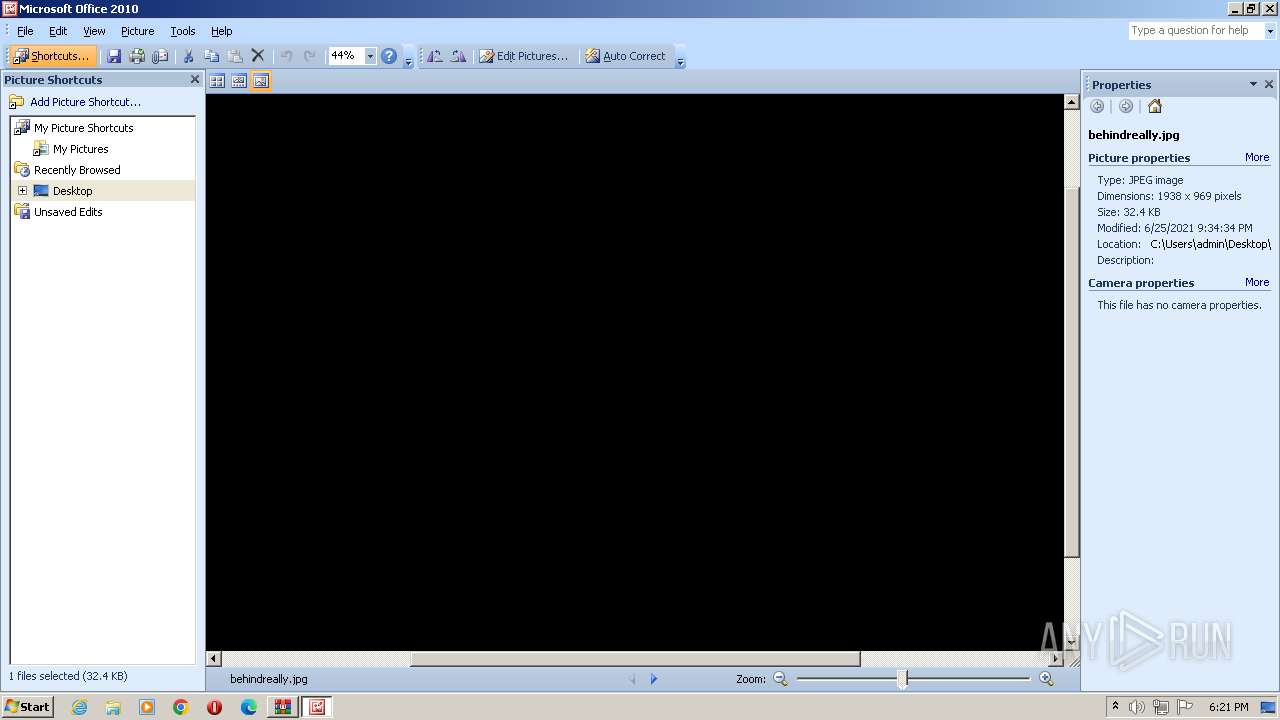Viewport: 1280px width, 720px height.
Task: Click the Undo arrow icon
Action: 286,56
